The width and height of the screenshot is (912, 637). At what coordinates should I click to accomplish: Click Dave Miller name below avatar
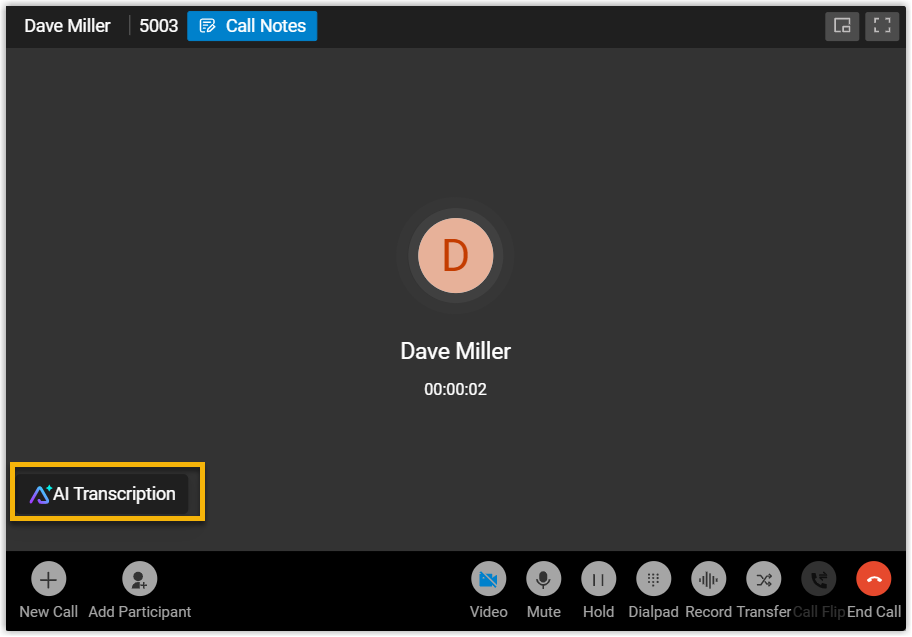[455, 351]
